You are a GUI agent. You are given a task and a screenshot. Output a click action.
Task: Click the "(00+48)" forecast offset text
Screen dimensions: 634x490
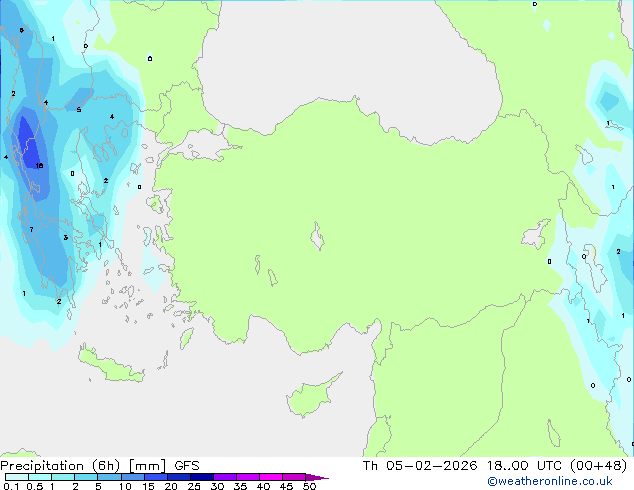tap(598, 466)
